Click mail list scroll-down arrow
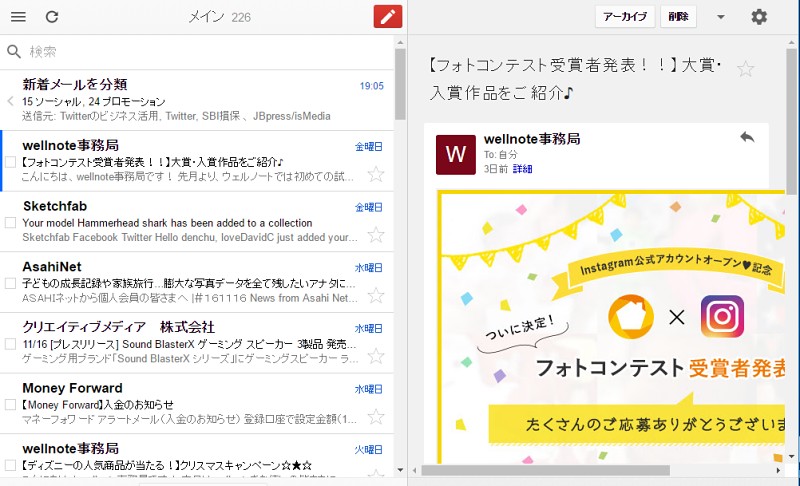Image resolution: width=800 pixels, height=486 pixels. 400,470
